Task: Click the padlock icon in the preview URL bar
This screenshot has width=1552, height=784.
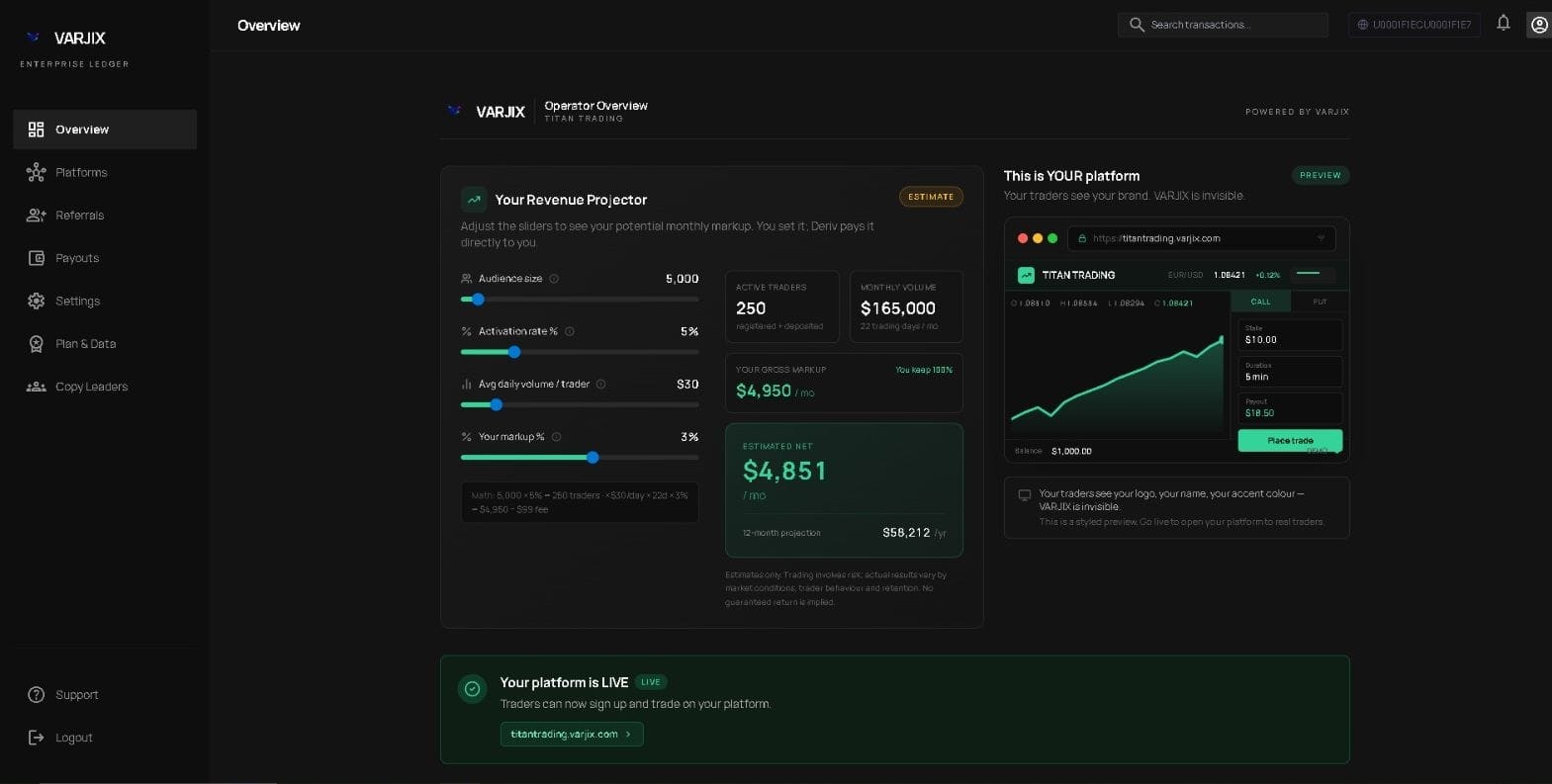Action: point(1082,238)
